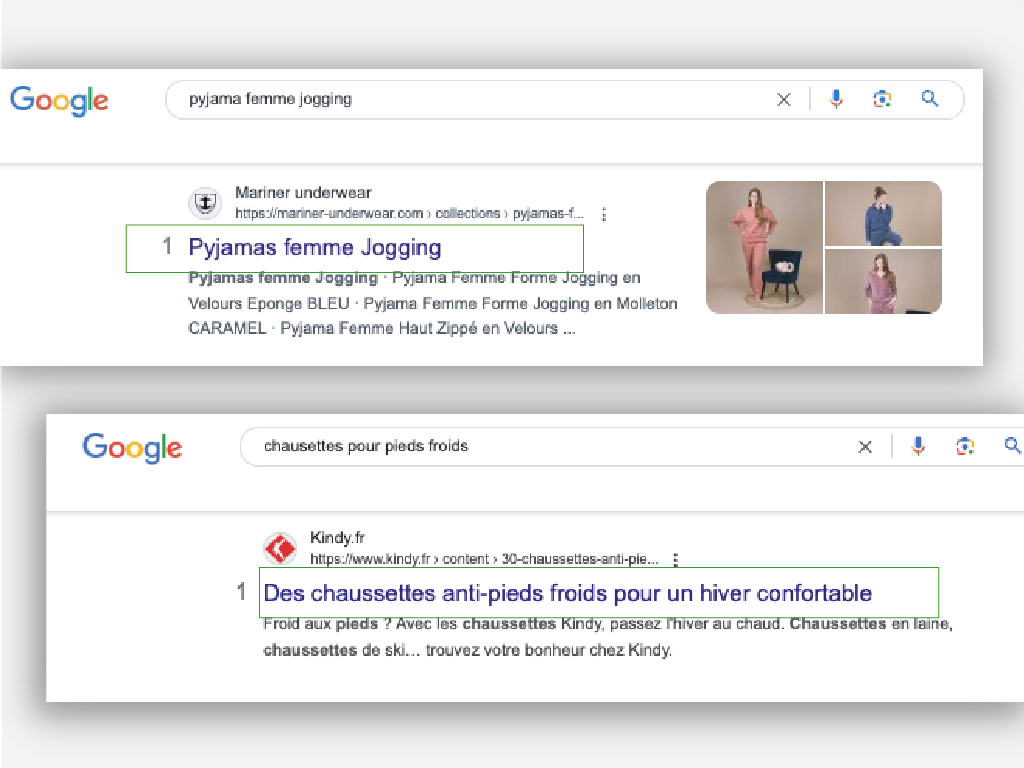The height and width of the screenshot is (768, 1024).
Task: Clear the 'chaussettes pour pieds froids' query
Action: tap(865, 446)
